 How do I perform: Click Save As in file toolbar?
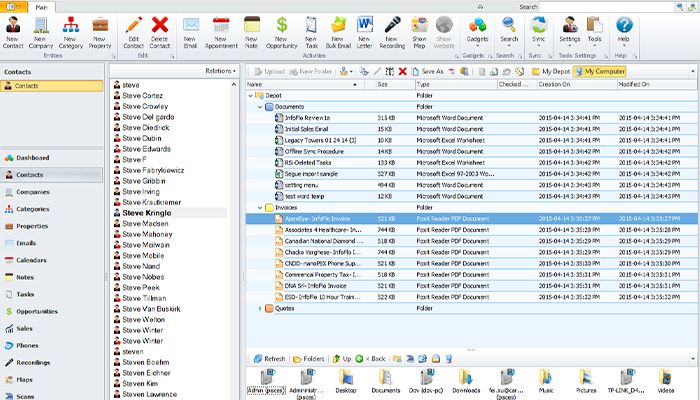tap(428, 72)
